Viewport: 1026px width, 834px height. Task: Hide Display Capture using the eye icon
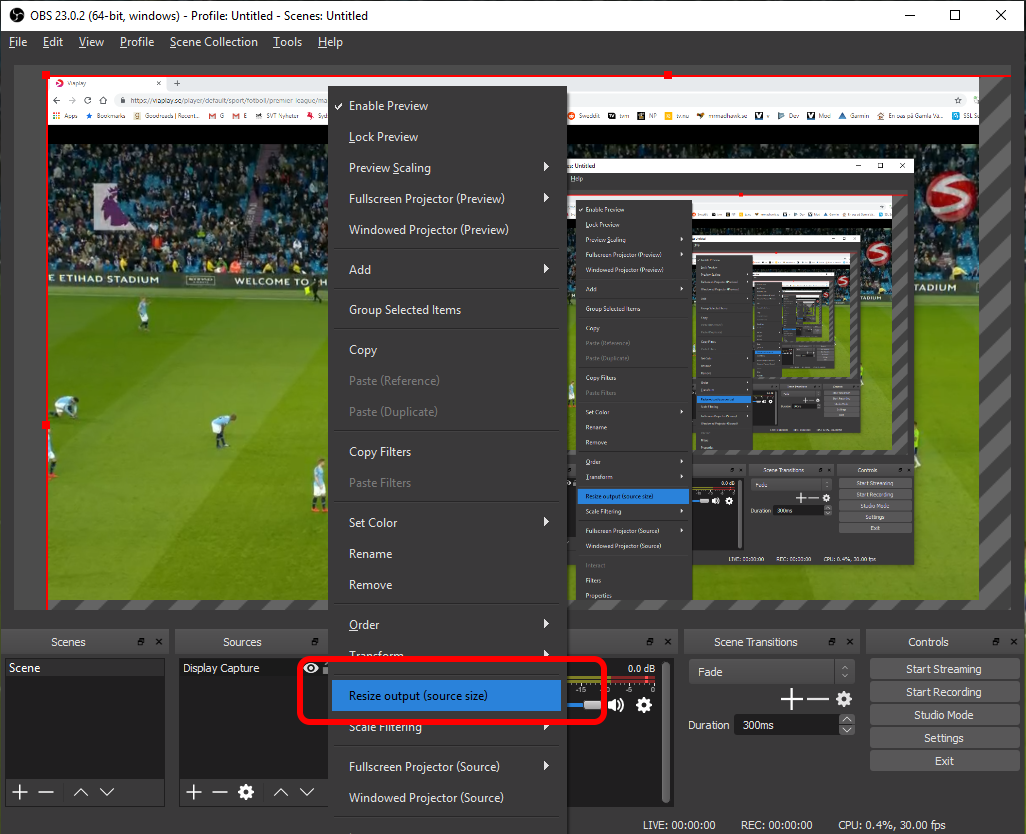311,668
